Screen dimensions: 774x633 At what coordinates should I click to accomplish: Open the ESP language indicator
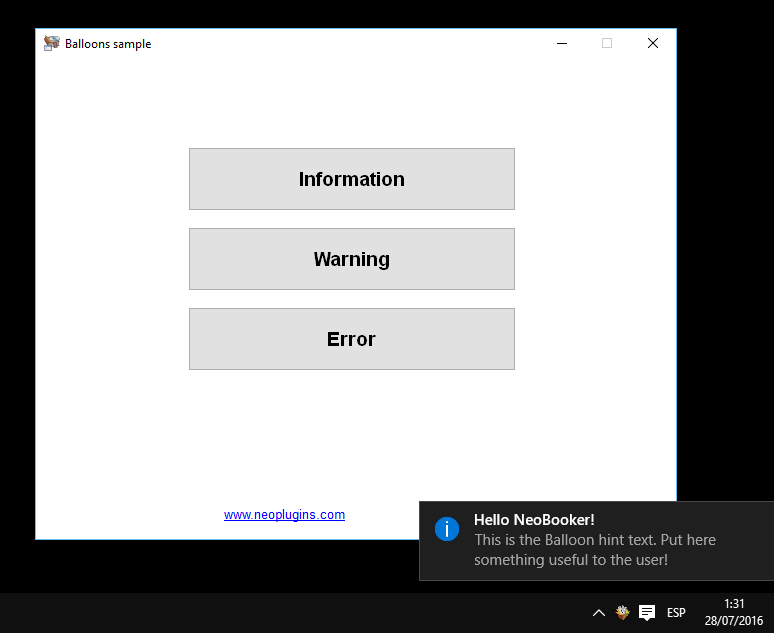click(676, 613)
